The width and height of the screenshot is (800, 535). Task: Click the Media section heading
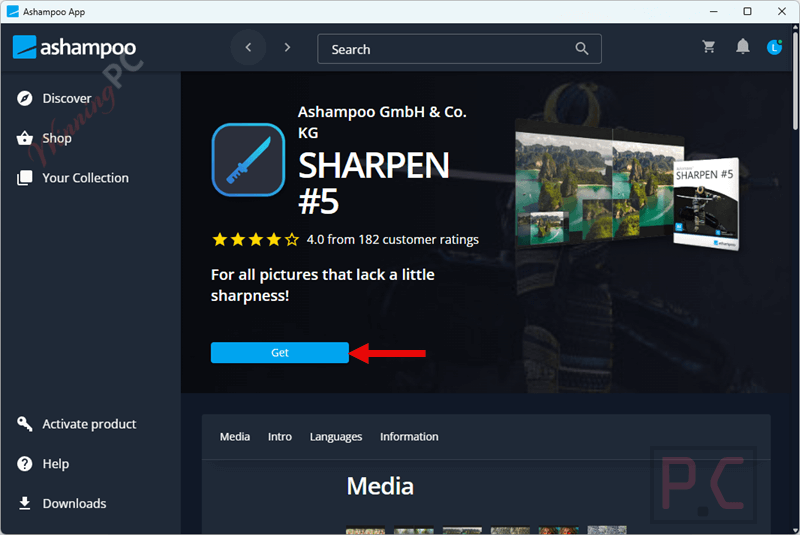(x=380, y=486)
